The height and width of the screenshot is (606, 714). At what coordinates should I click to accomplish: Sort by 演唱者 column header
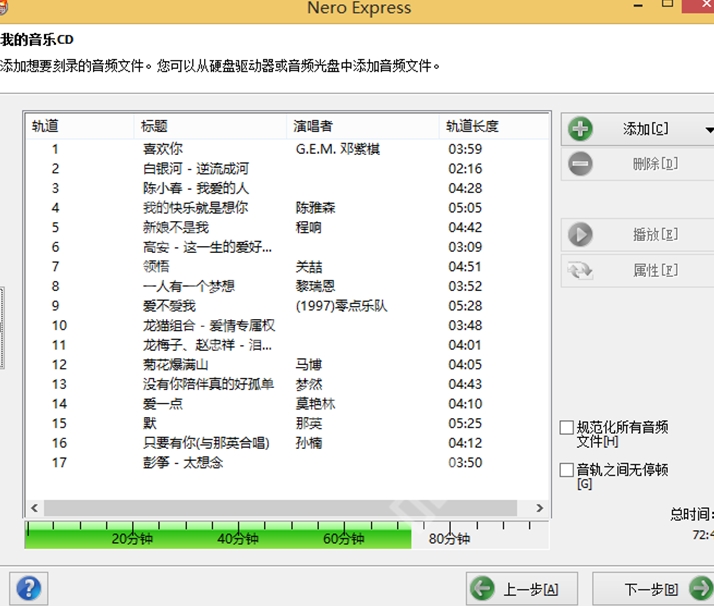pos(362,126)
